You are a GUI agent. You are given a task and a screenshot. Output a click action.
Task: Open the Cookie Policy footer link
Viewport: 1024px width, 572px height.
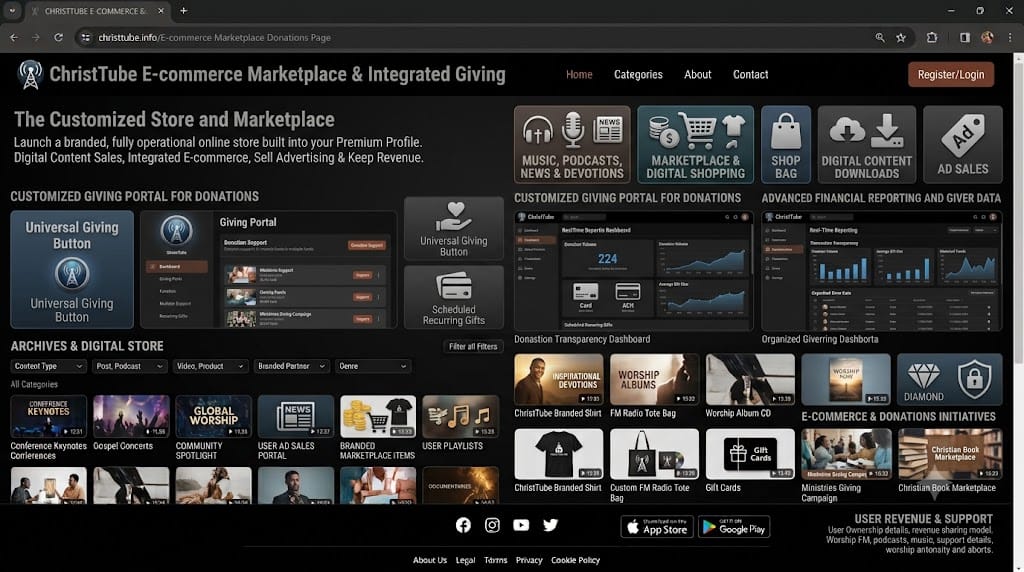575,560
